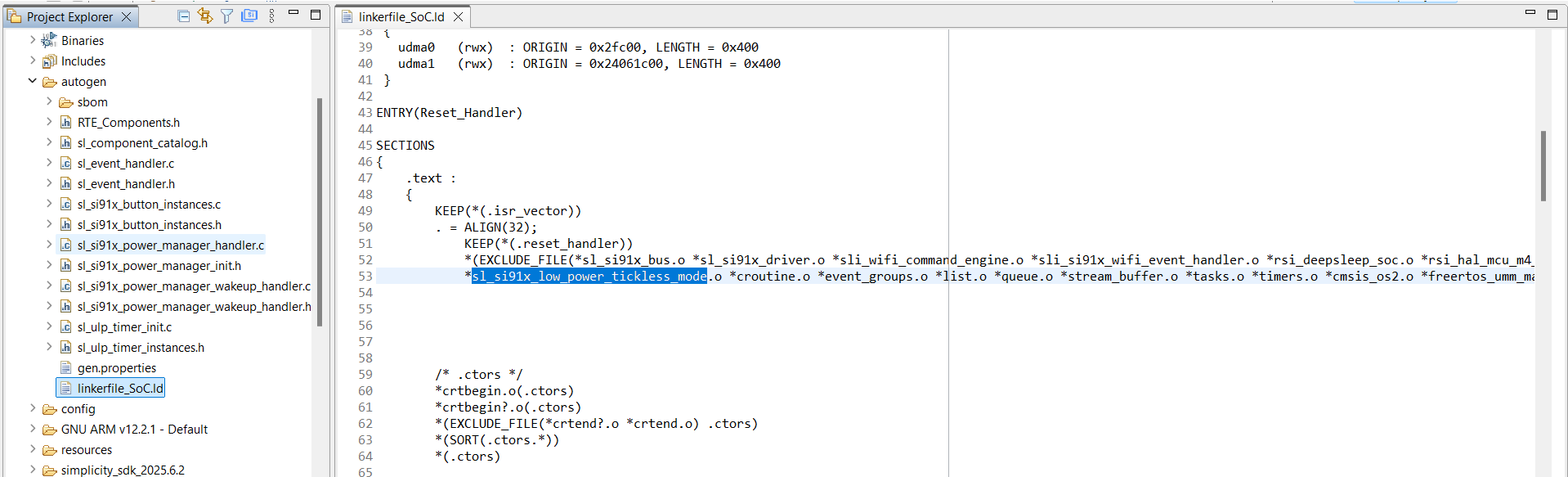Close the Project Explorer view tab
This screenshot has width=1568, height=477.
(127, 16)
